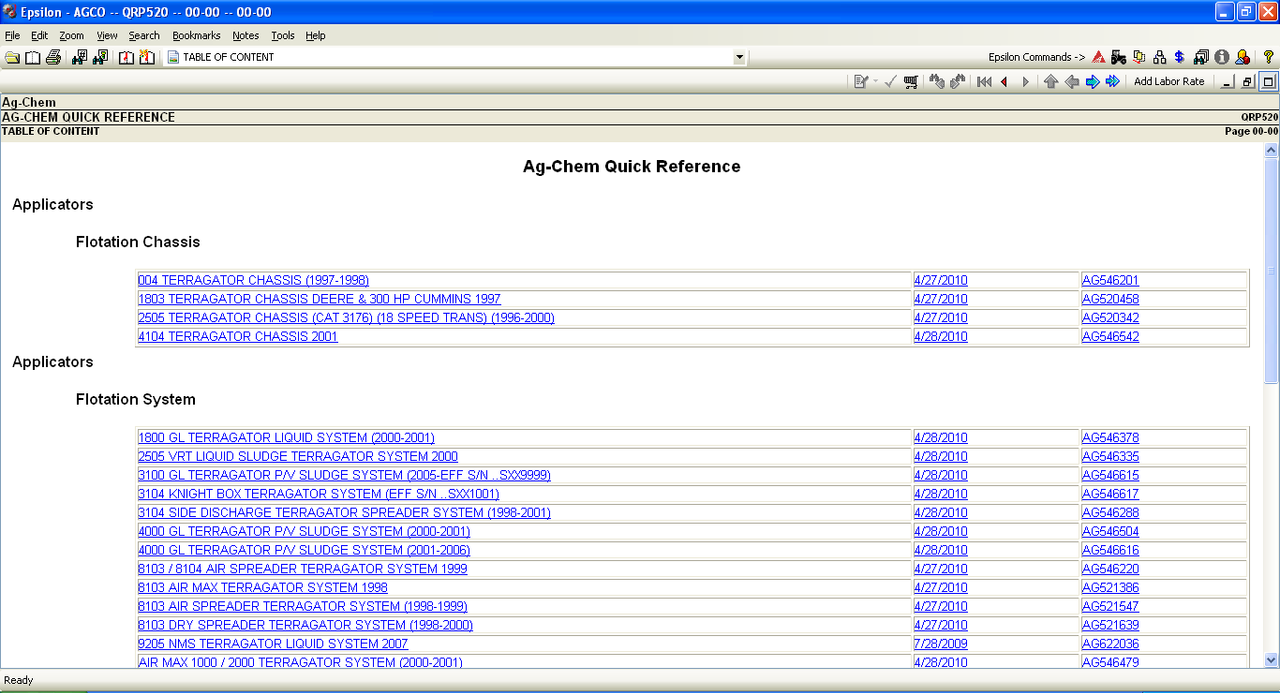Click the red AGCO logo command icon
The height and width of the screenshot is (693, 1280).
tap(1098, 57)
